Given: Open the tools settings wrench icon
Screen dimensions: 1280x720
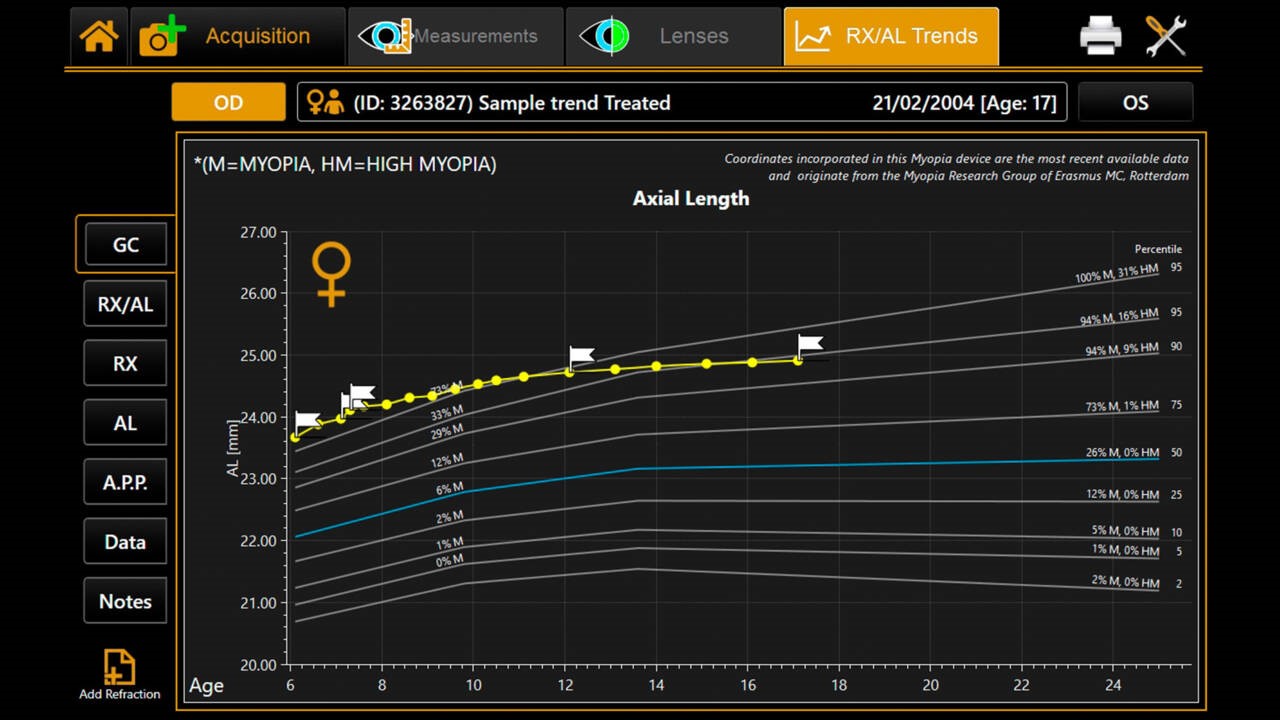Looking at the screenshot, I should point(1165,37).
